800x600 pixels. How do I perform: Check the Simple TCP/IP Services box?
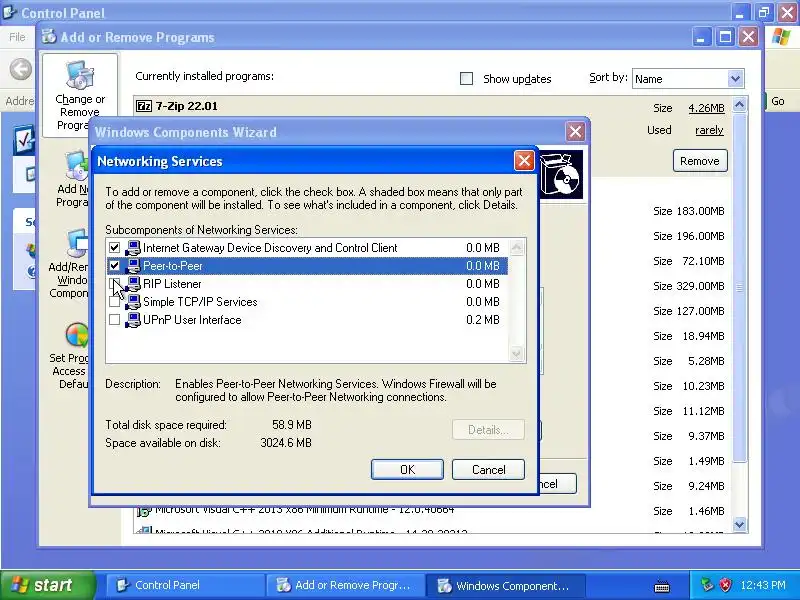click(x=114, y=302)
